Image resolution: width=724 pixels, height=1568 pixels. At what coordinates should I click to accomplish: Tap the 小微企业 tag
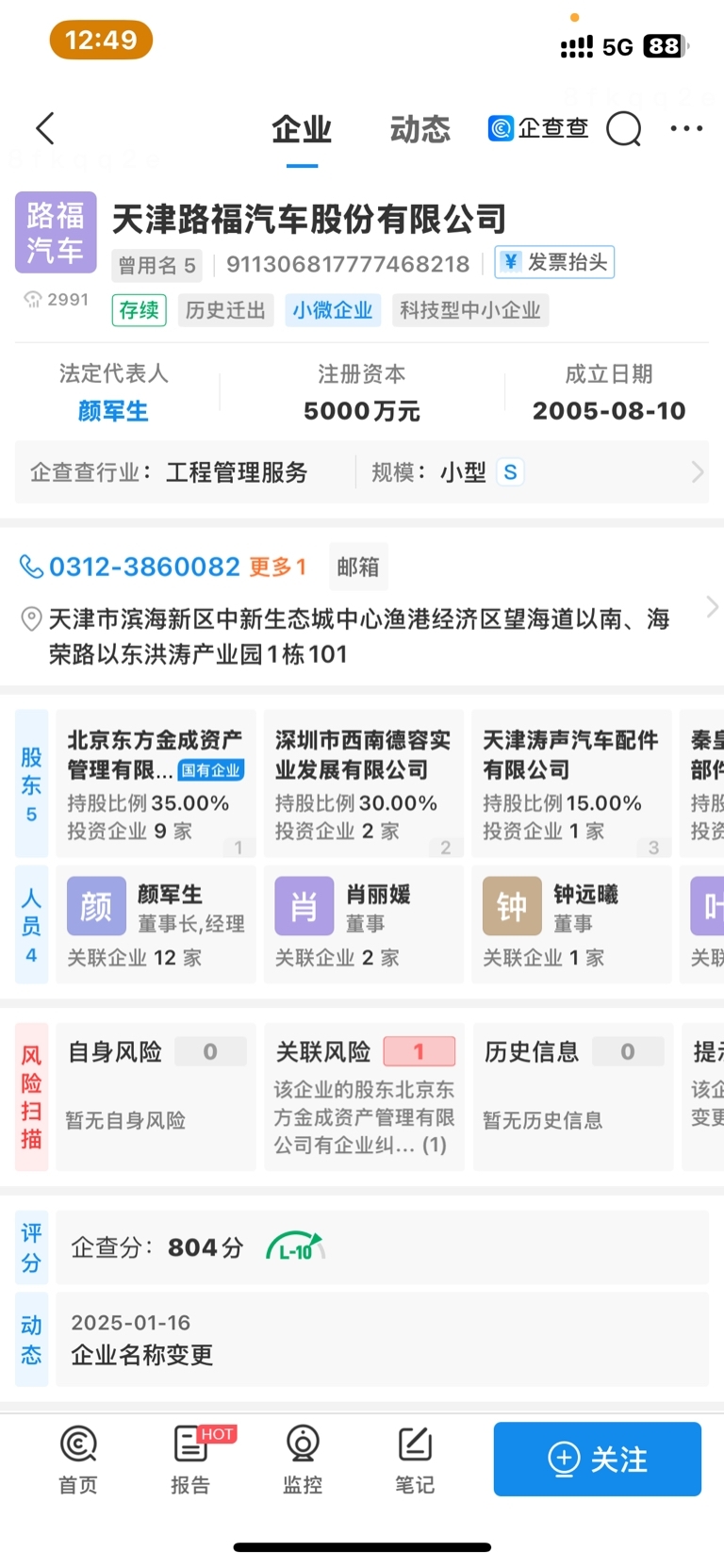point(333,310)
